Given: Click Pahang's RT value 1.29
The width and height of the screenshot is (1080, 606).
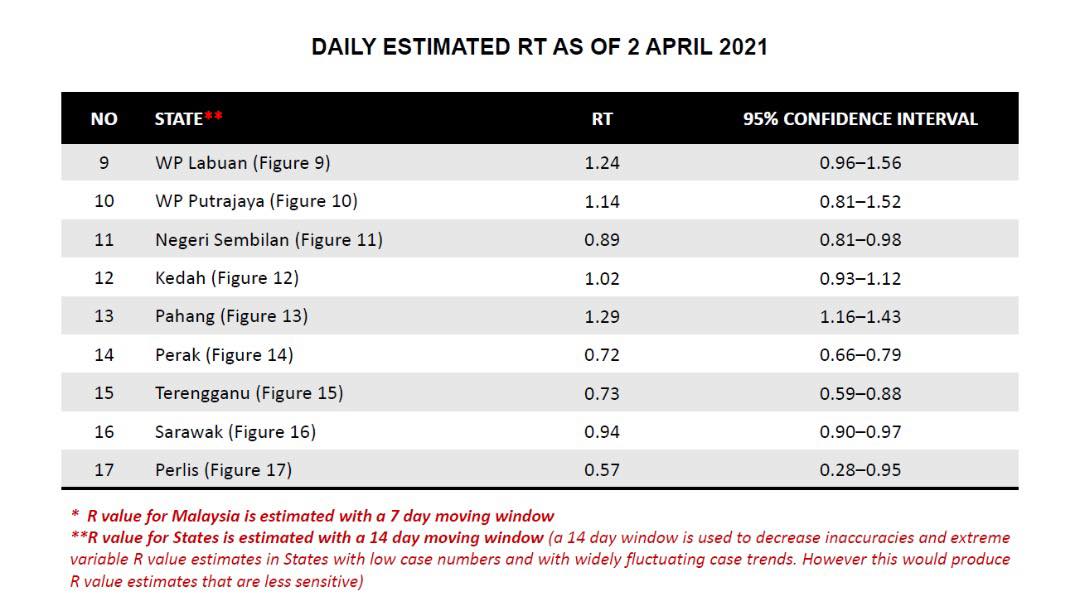Looking at the screenshot, I should 602,316.
